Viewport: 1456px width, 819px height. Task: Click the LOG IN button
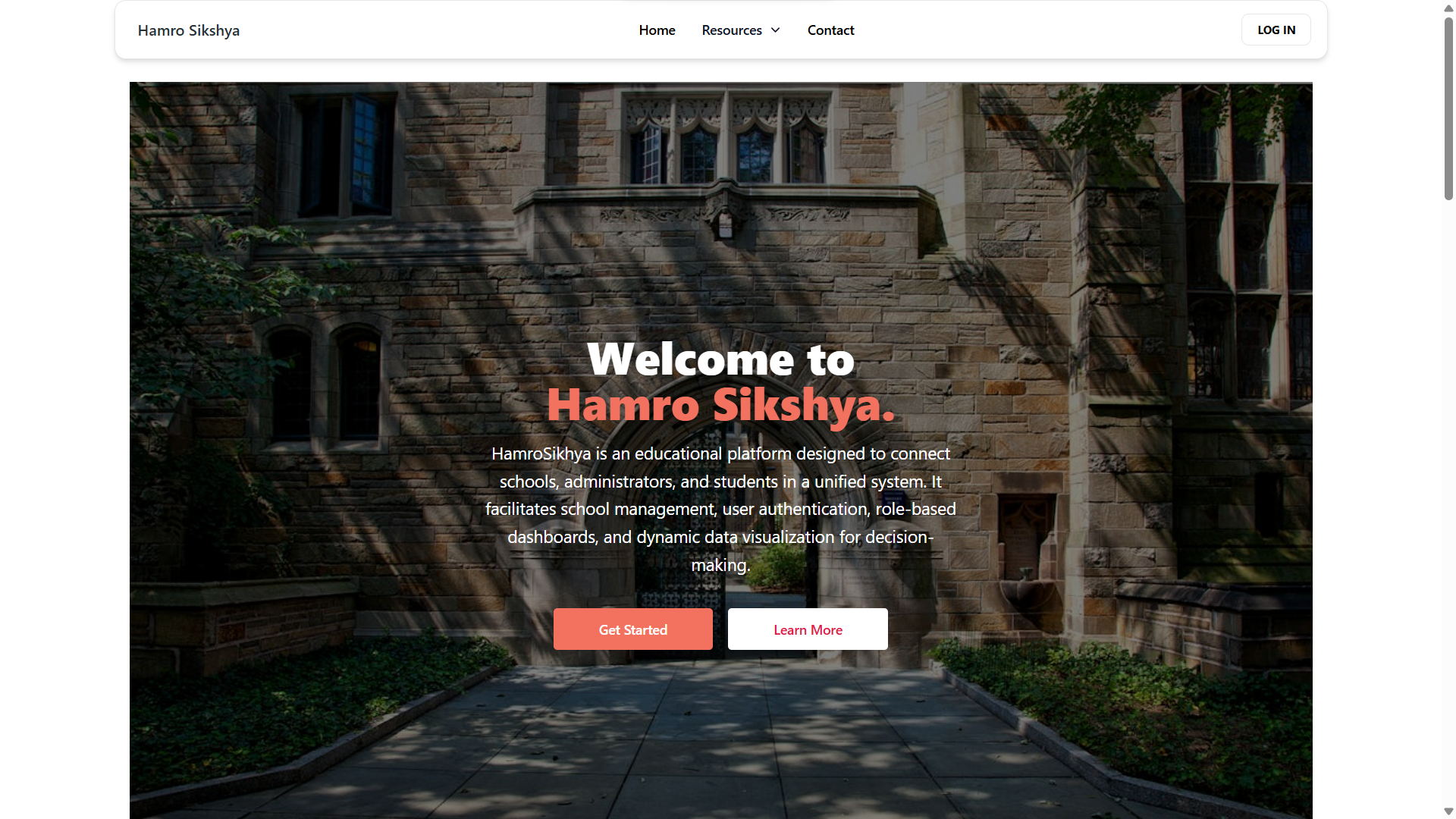(x=1276, y=30)
